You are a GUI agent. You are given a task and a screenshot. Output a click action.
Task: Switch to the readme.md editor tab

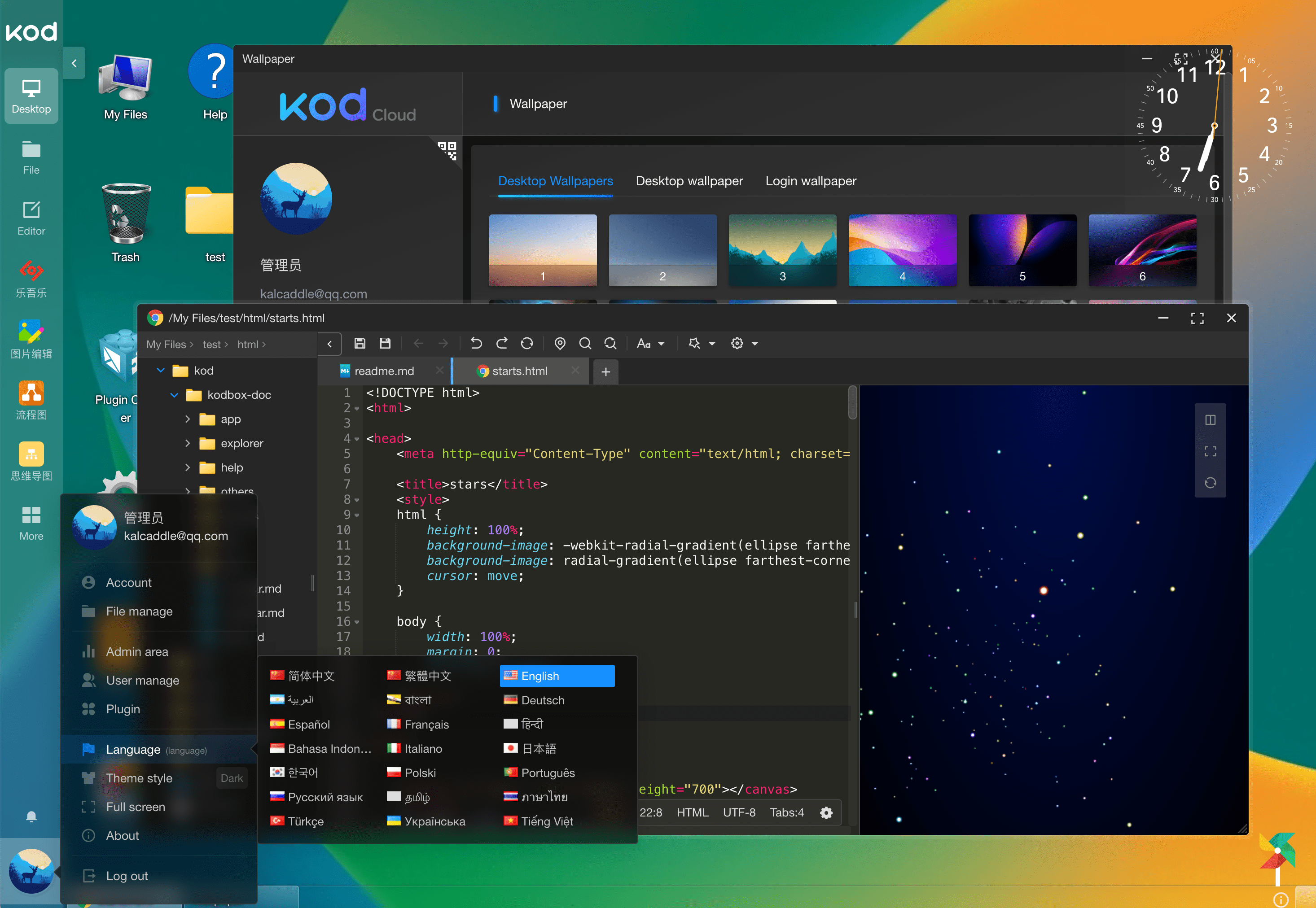[384, 371]
